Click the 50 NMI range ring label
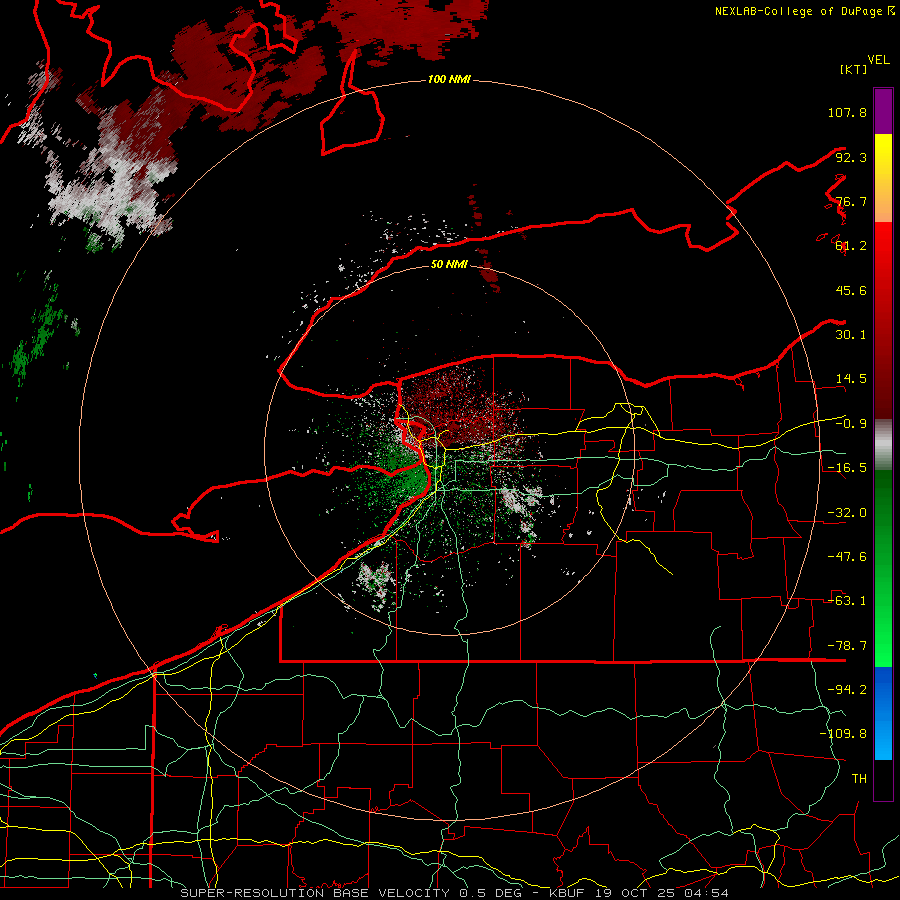Screen dimensions: 900x900 tap(449, 264)
